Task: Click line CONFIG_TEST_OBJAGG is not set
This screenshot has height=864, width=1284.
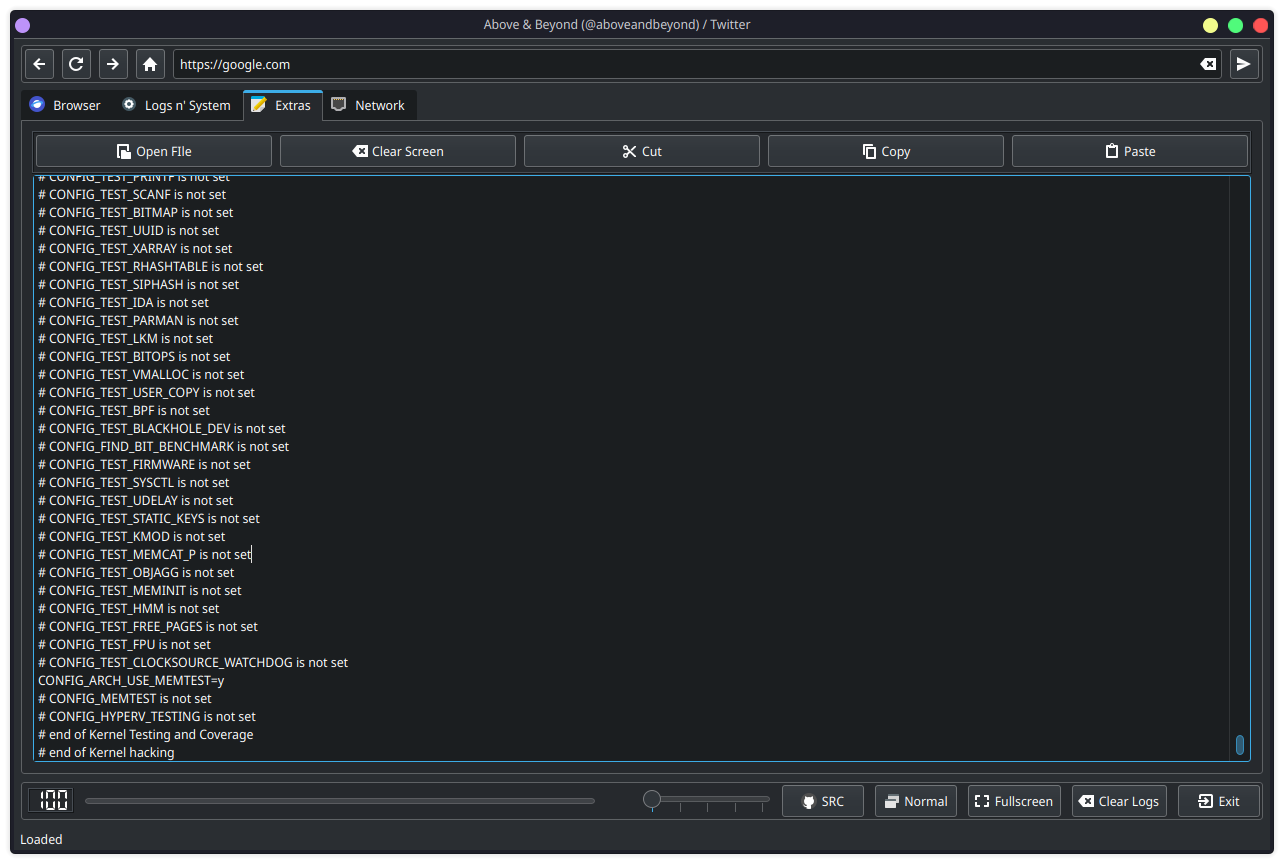Action: pos(136,572)
